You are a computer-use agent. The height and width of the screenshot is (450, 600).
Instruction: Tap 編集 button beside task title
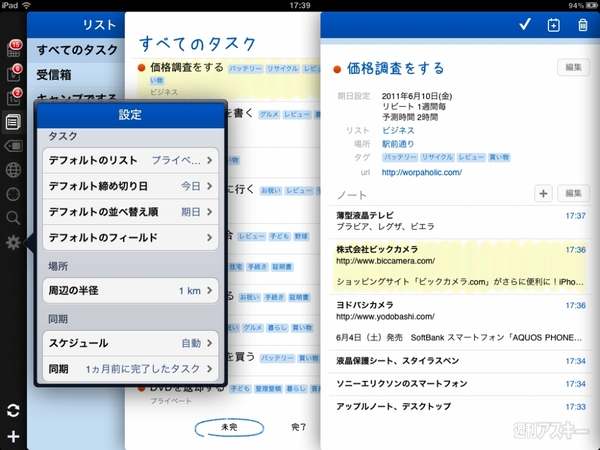(x=573, y=67)
